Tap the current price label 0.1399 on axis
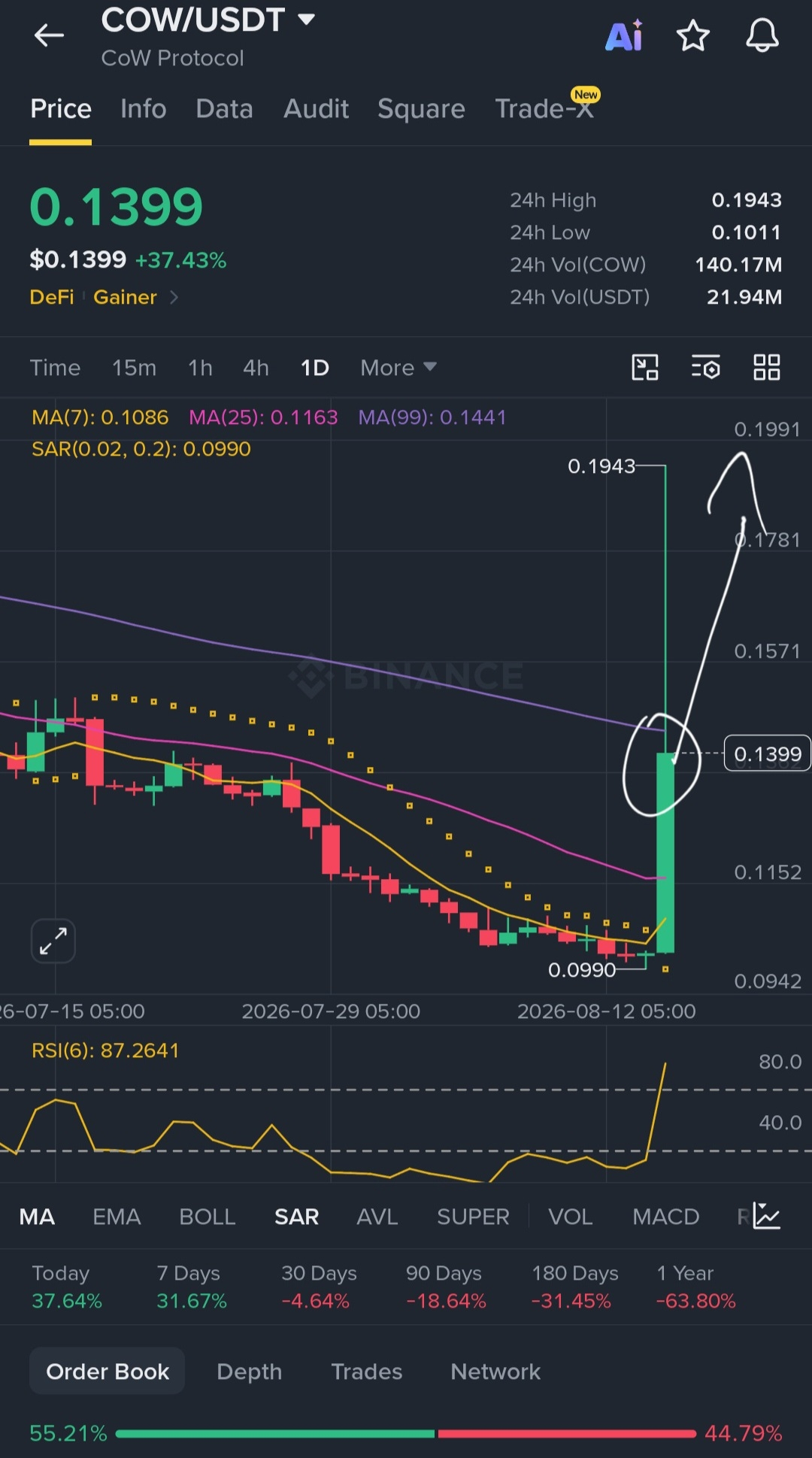 (x=768, y=753)
